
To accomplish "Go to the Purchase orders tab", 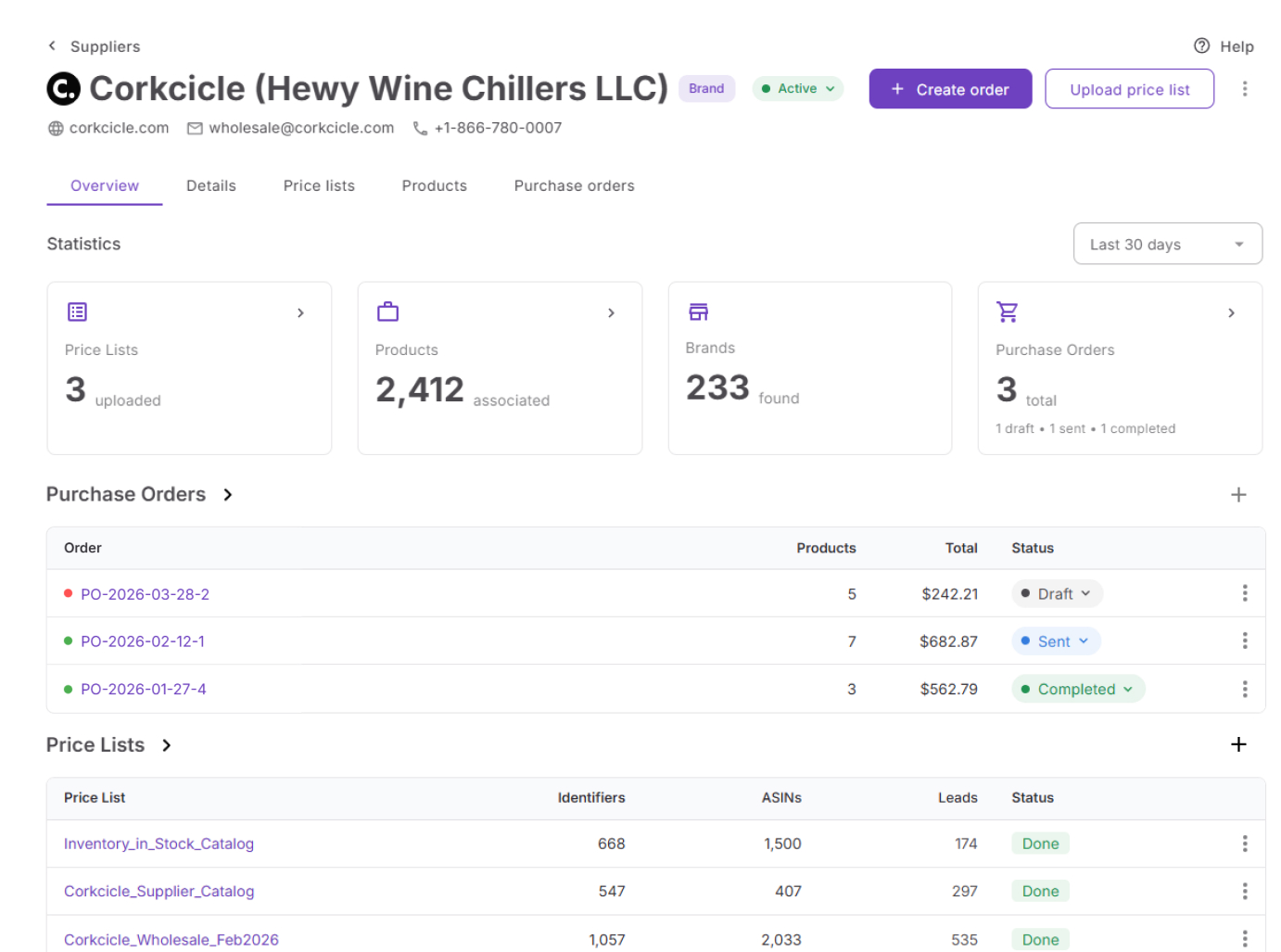I will pyautogui.click(x=574, y=185).
